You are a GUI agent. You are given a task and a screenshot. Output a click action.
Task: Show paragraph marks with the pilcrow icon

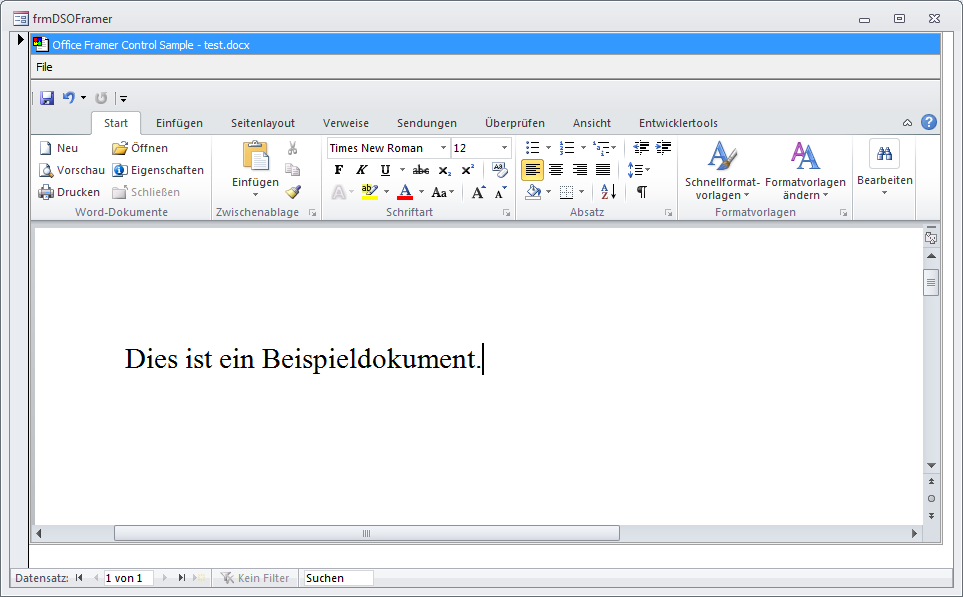pyautogui.click(x=641, y=192)
